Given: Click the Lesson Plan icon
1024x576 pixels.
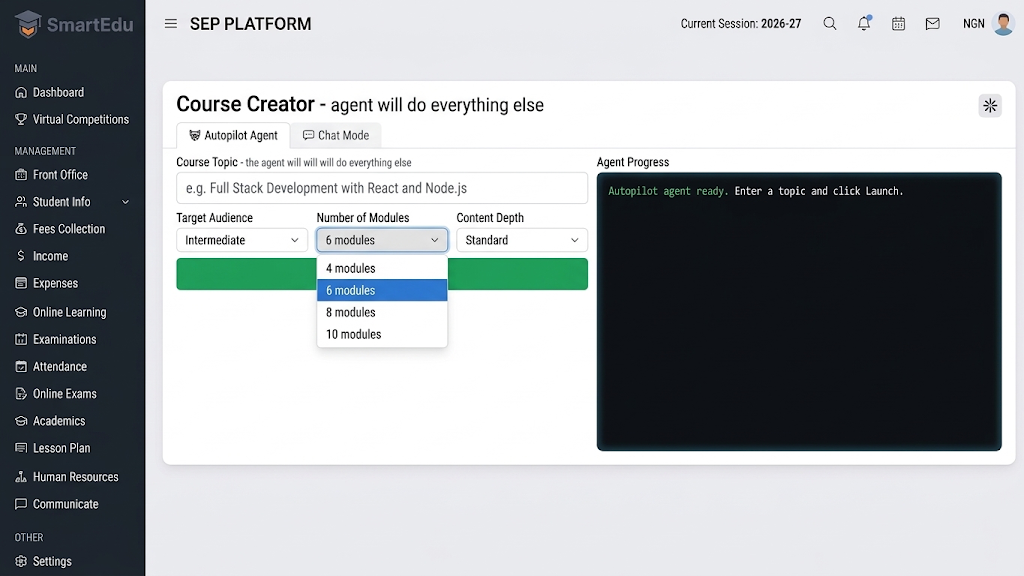Looking at the screenshot, I should tap(21, 448).
